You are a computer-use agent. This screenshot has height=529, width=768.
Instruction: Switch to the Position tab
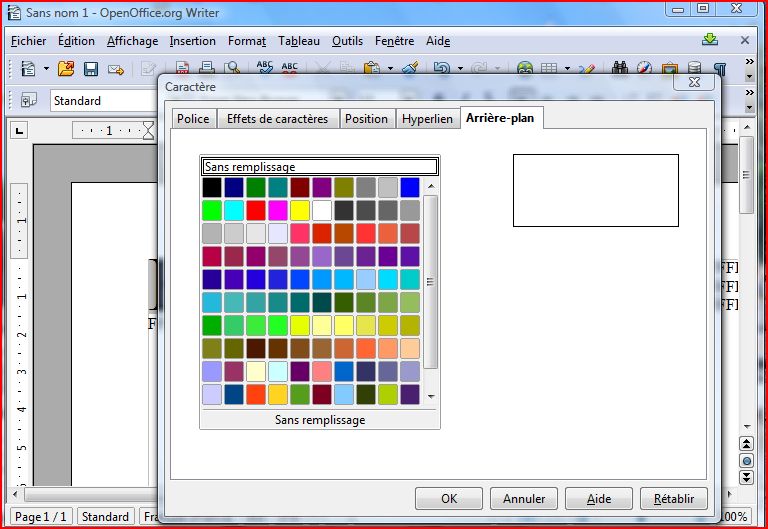coord(366,119)
